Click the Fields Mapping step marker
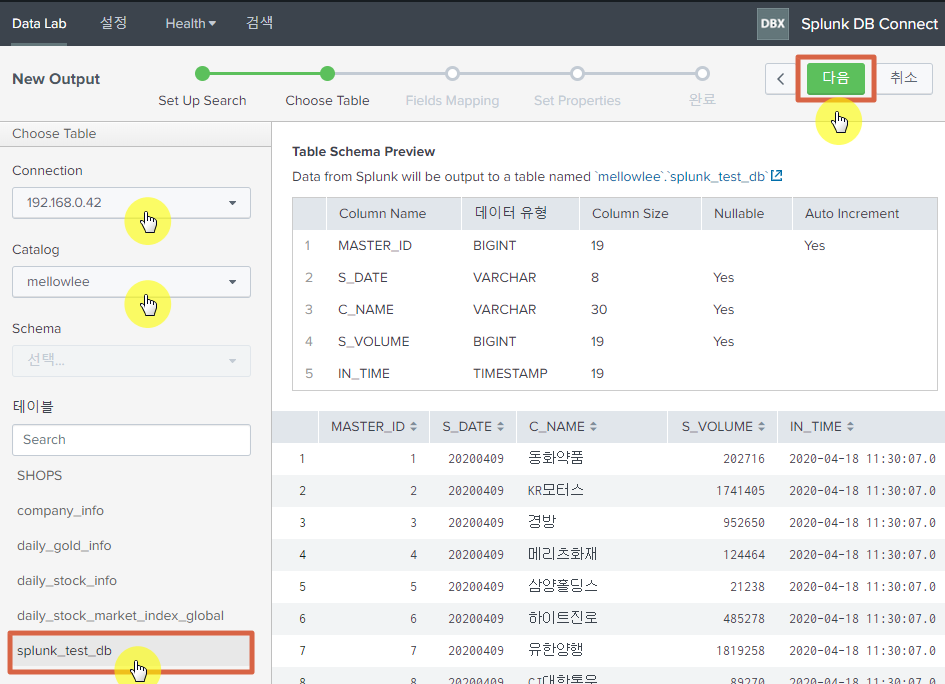The width and height of the screenshot is (945, 684). point(453,74)
